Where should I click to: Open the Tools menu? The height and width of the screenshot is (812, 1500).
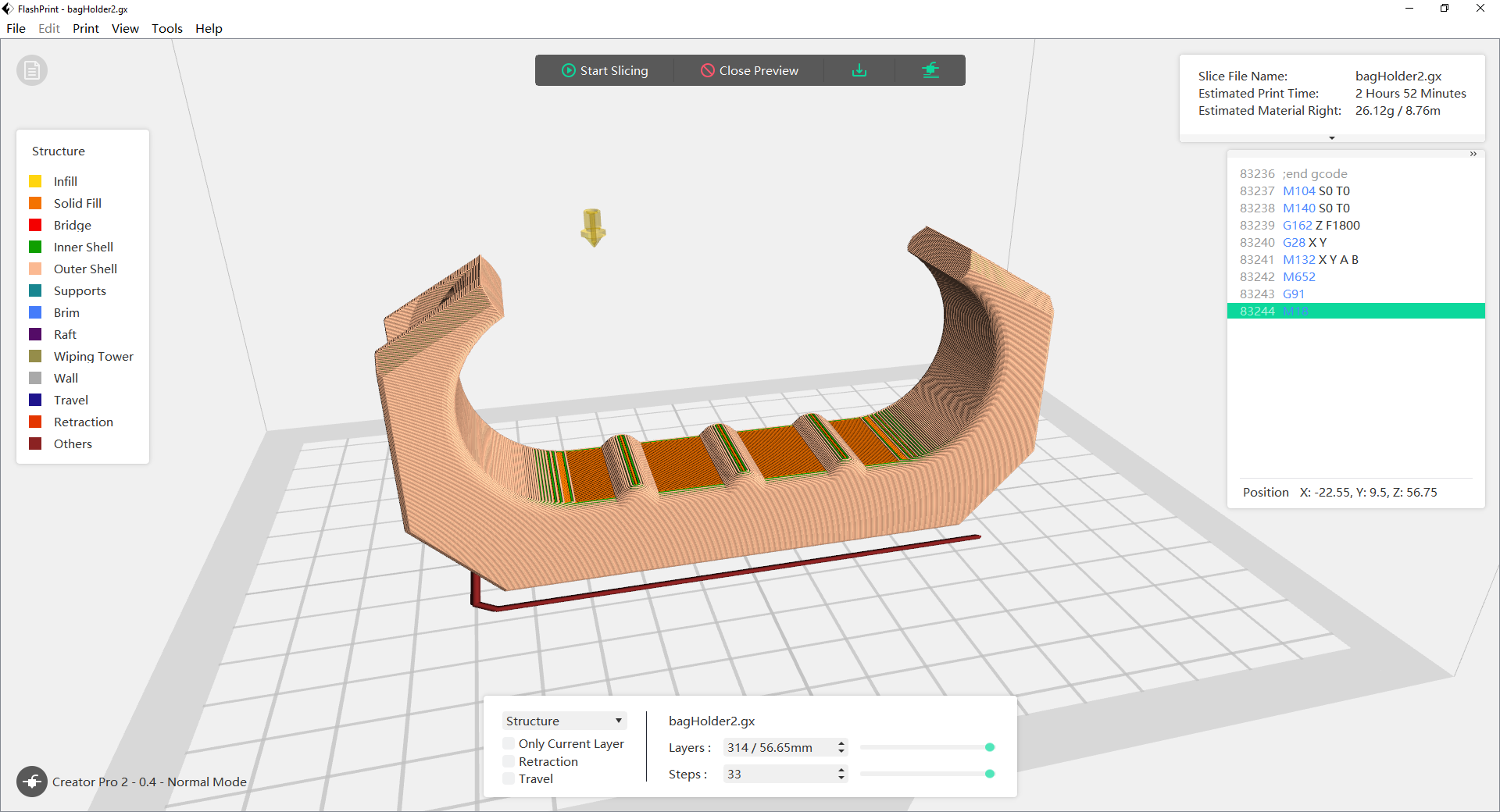point(167,28)
